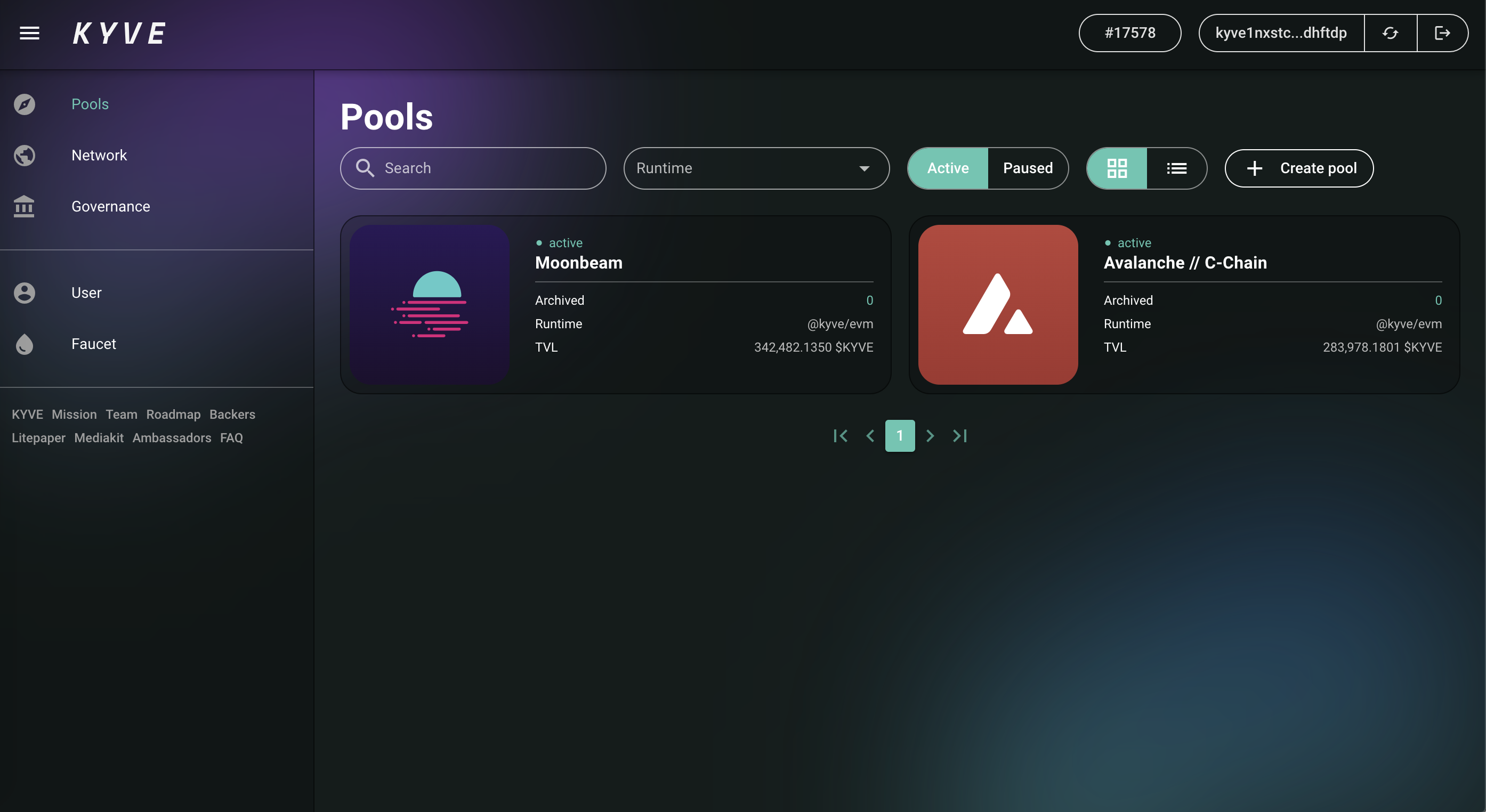Jump to last page arrow

point(960,435)
